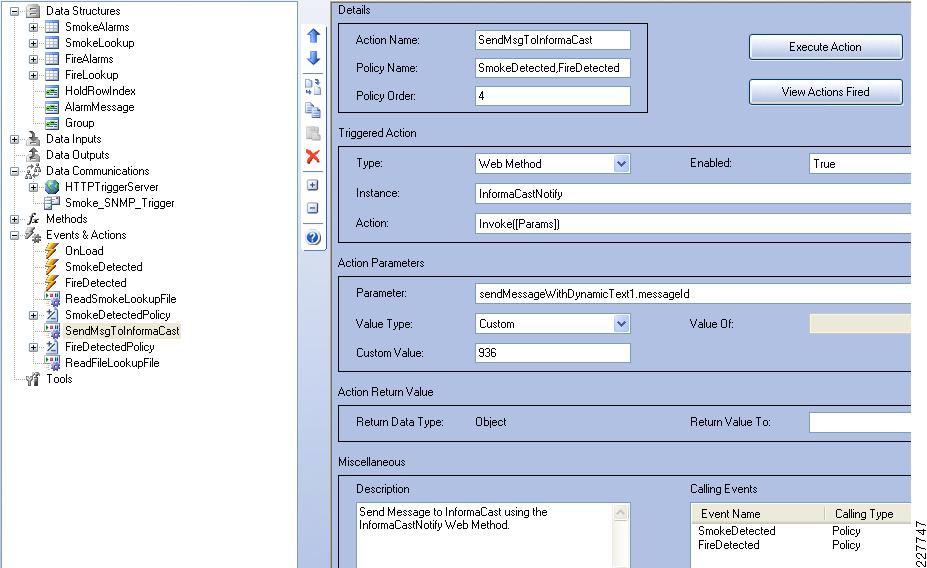Select SendMsgToInformaCast tree item
This screenshot has width=927, height=568.
[x=122, y=331]
